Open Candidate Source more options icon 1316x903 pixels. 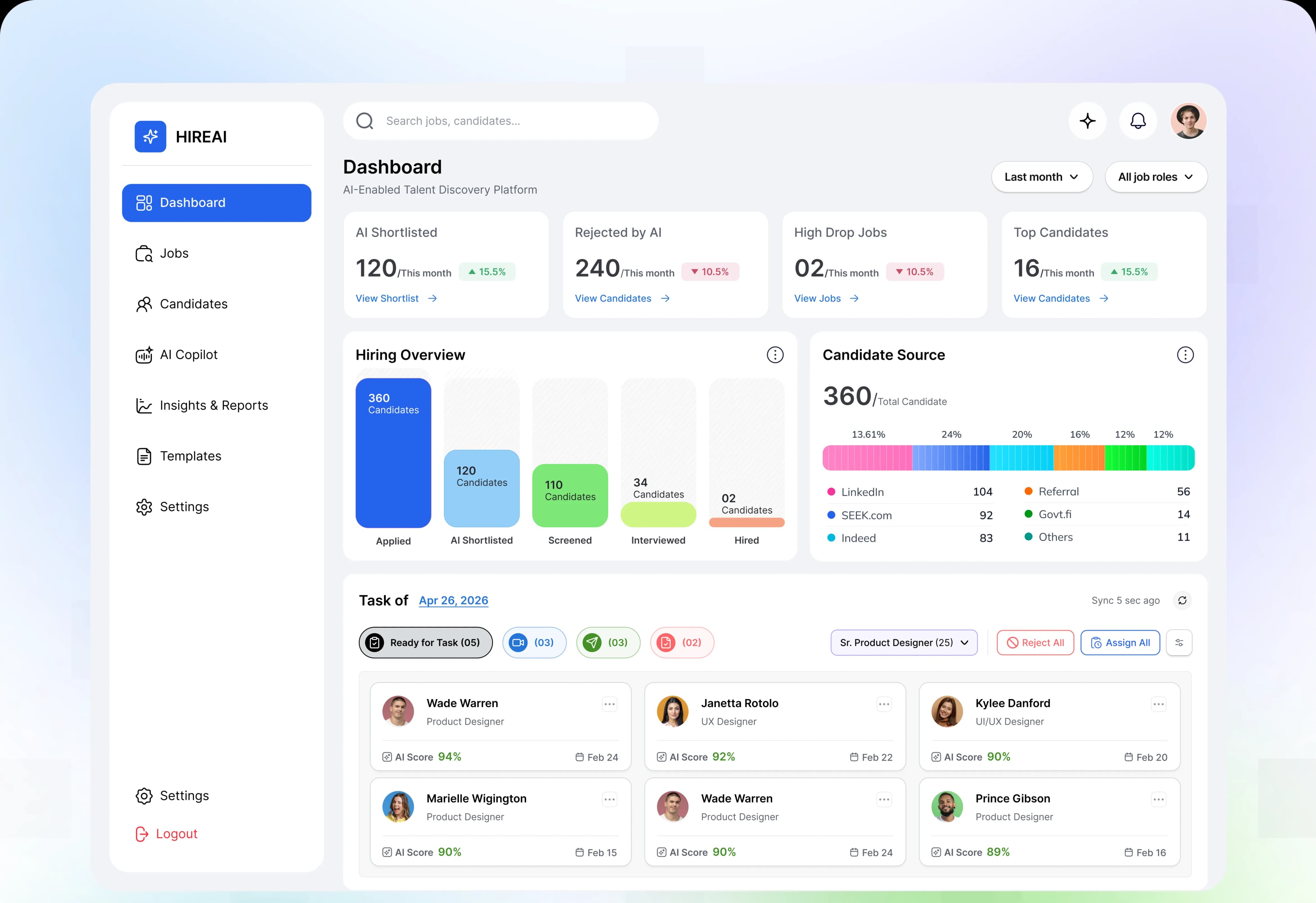1185,354
